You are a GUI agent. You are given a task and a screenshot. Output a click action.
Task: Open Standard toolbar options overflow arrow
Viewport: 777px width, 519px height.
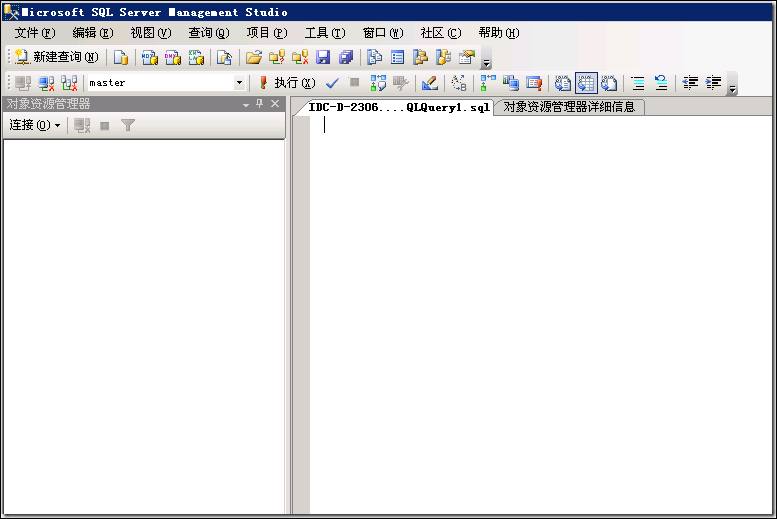(486, 58)
